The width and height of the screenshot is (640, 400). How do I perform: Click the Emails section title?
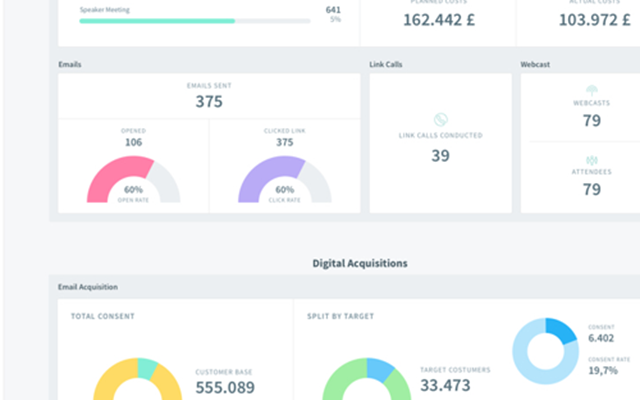70,64
